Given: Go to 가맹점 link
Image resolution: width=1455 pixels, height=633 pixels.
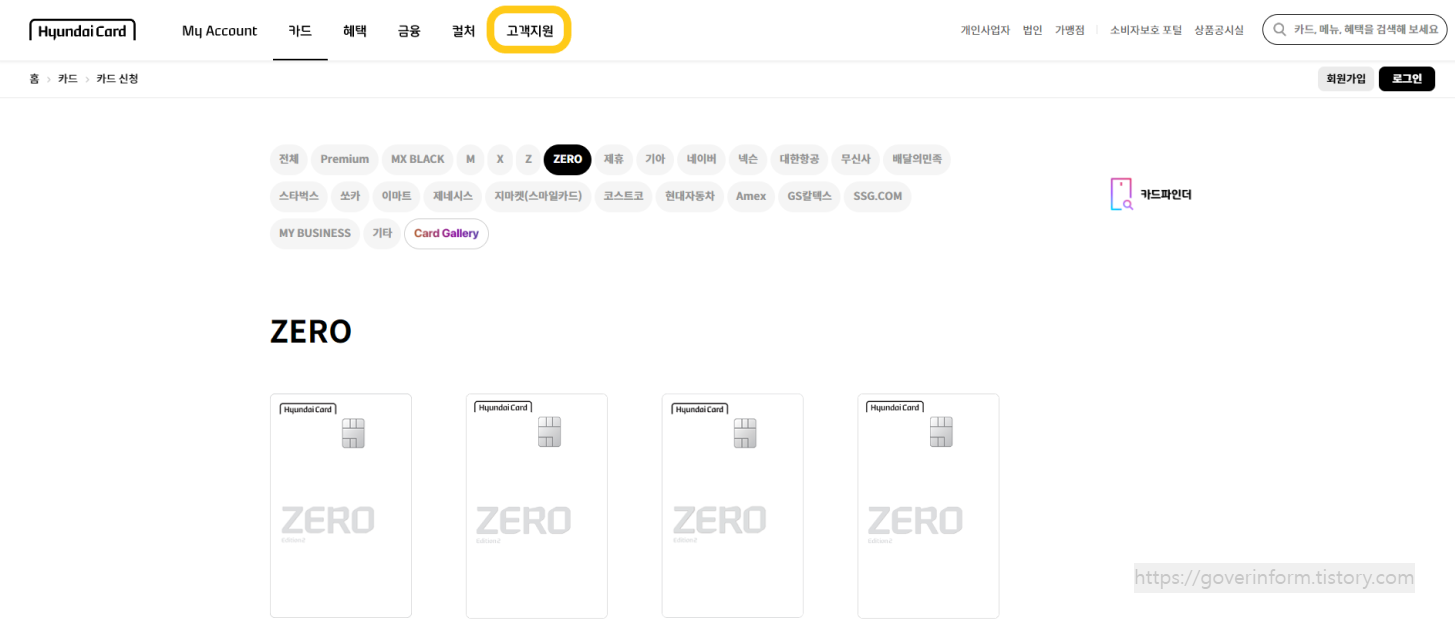Looking at the screenshot, I should (1069, 30).
